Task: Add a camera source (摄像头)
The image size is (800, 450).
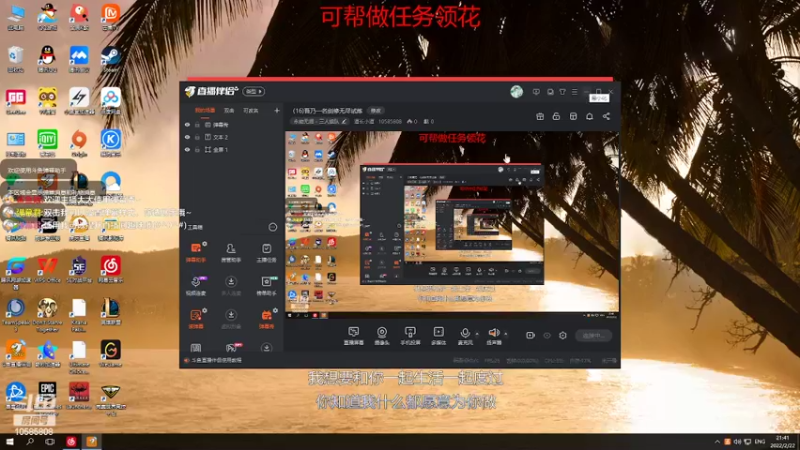Action: pyautogui.click(x=382, y=336)
